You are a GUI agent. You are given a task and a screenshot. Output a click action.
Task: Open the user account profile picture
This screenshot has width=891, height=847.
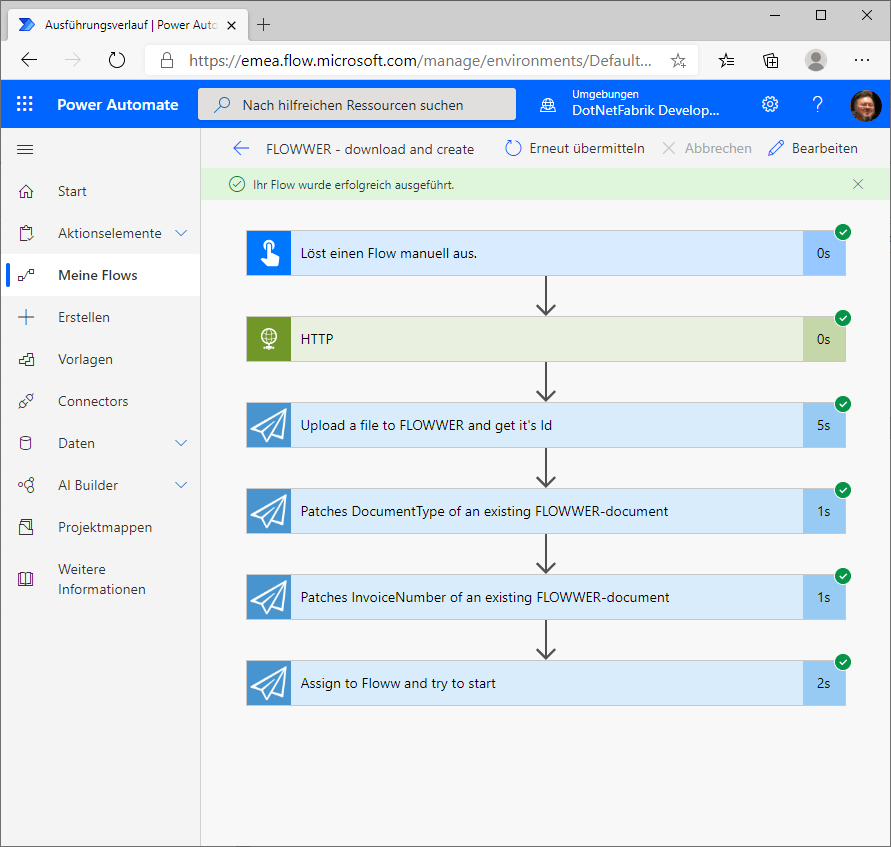[865, 105]
